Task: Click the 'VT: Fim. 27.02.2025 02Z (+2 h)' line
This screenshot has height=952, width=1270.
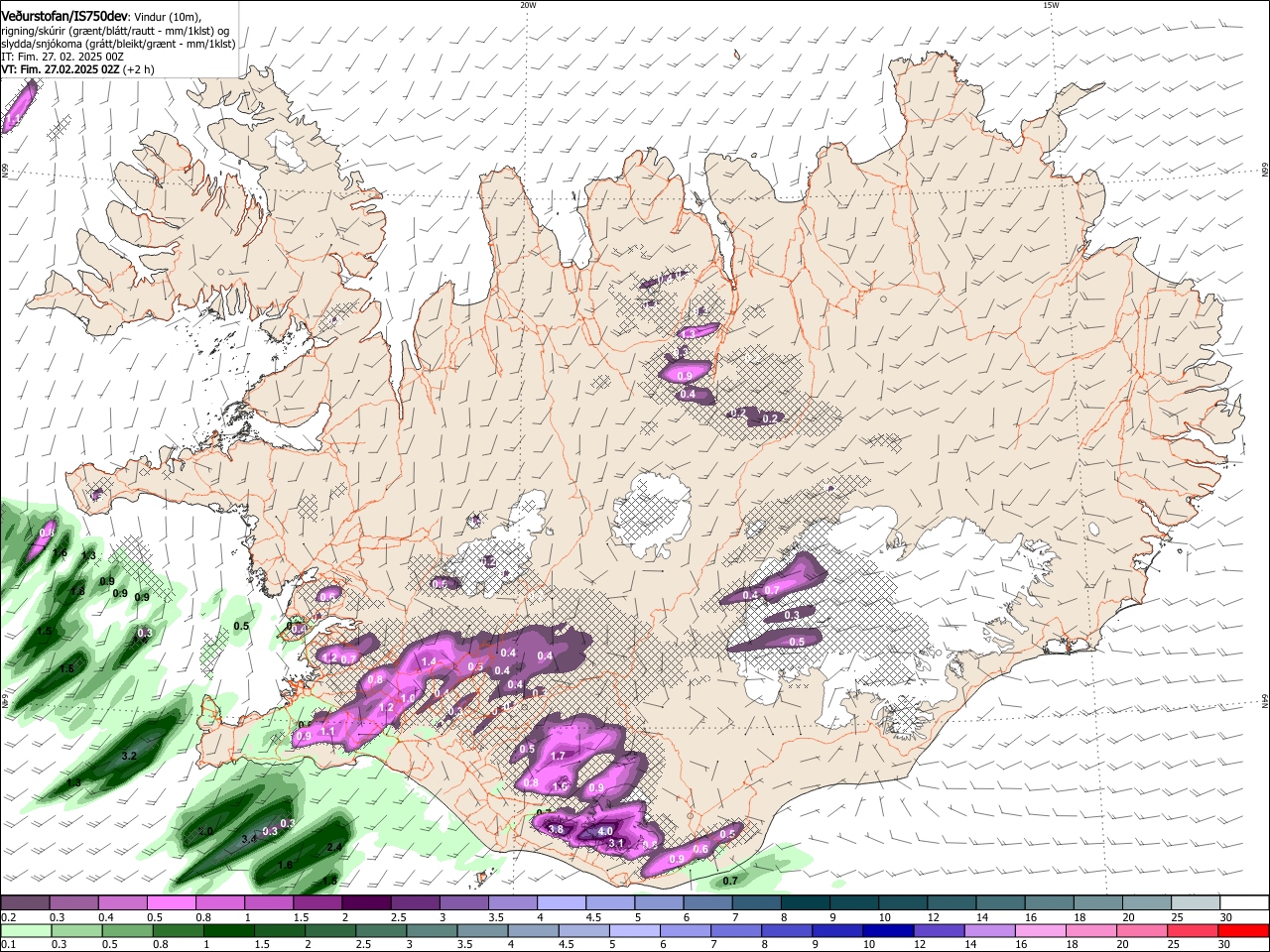Action: click(x=77, y=70)
